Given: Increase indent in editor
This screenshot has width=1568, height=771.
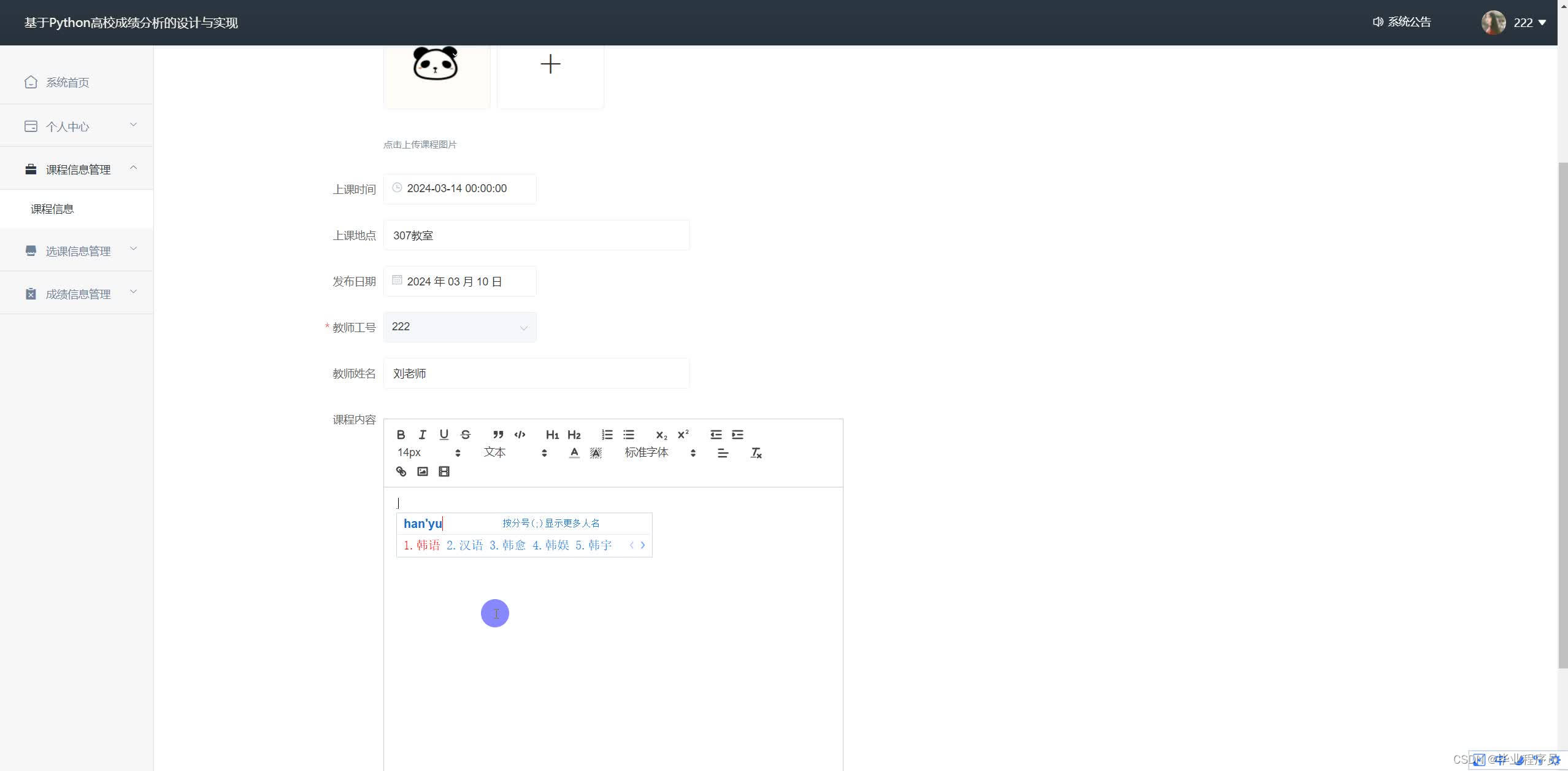Looking at the screenshot, I should (x=737, y=435).
